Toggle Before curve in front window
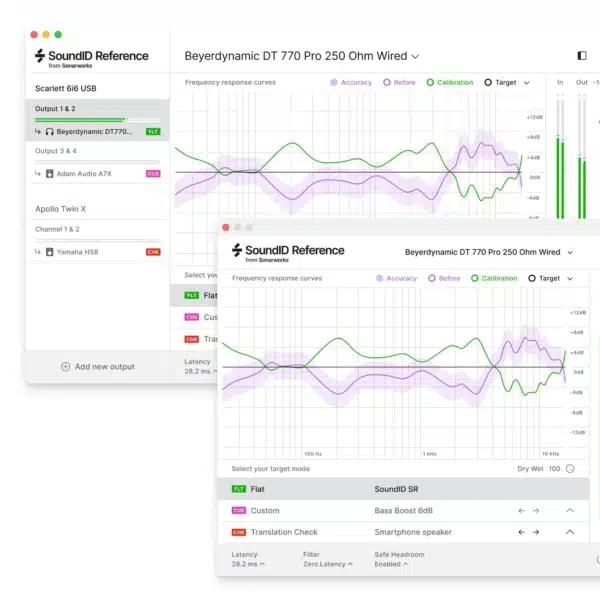 pyautogui.click(x=444, y=278)
